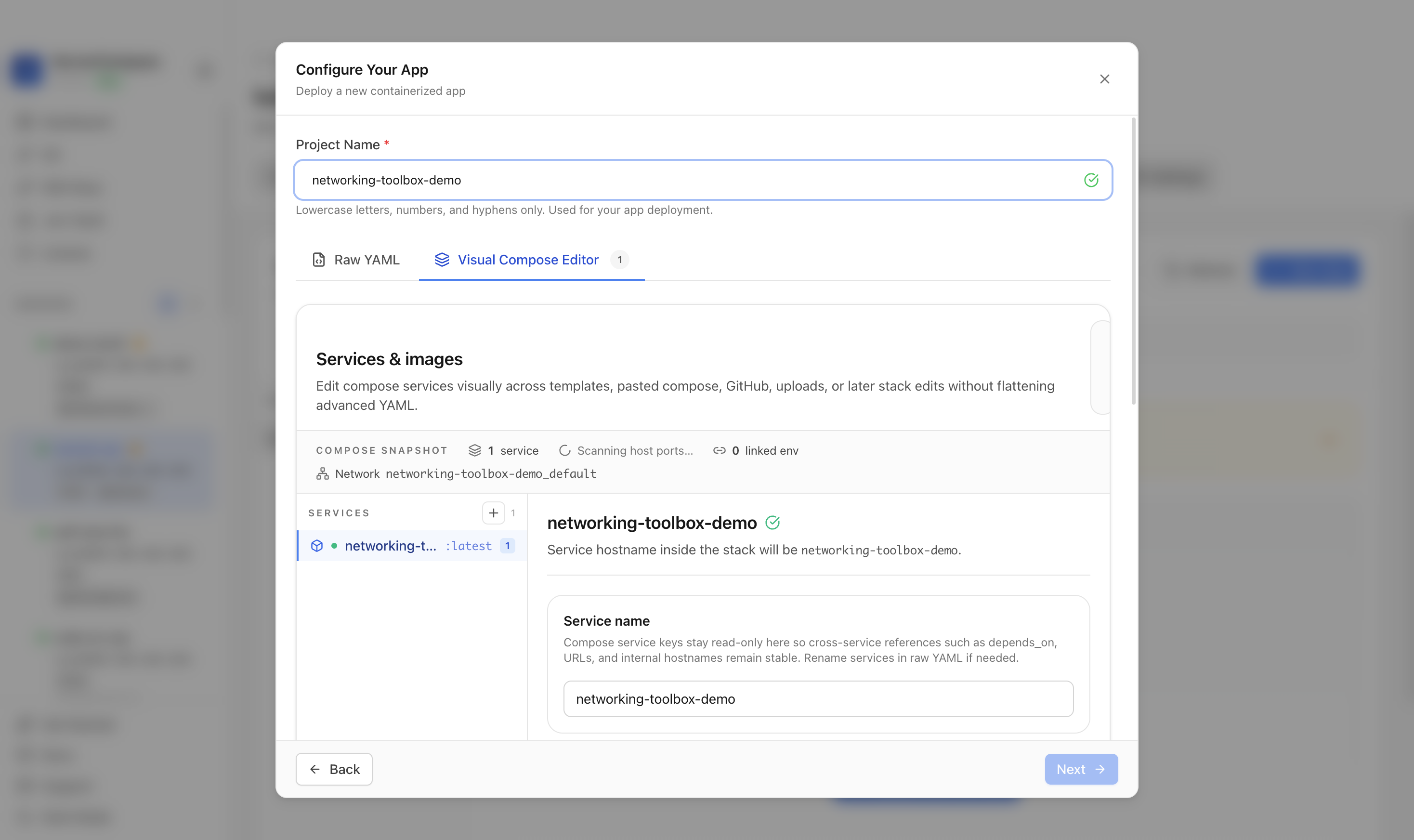Click the '1 service' layers icon in snapshot
This screenshot has width=1414, height=840.
[475, 450]
